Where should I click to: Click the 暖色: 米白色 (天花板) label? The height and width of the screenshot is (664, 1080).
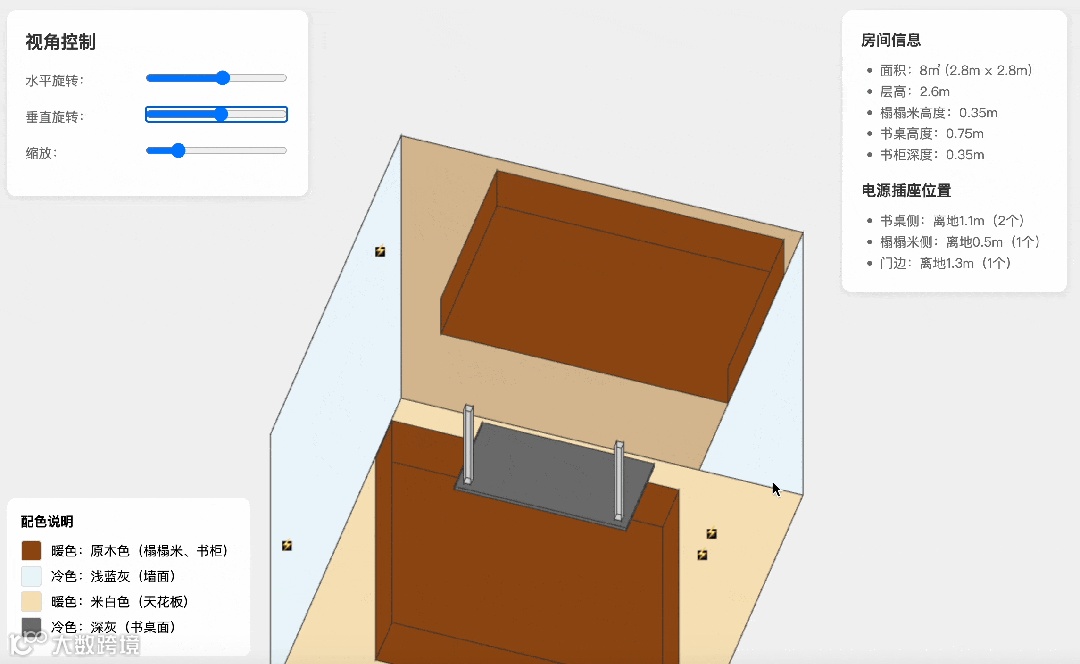120,601
